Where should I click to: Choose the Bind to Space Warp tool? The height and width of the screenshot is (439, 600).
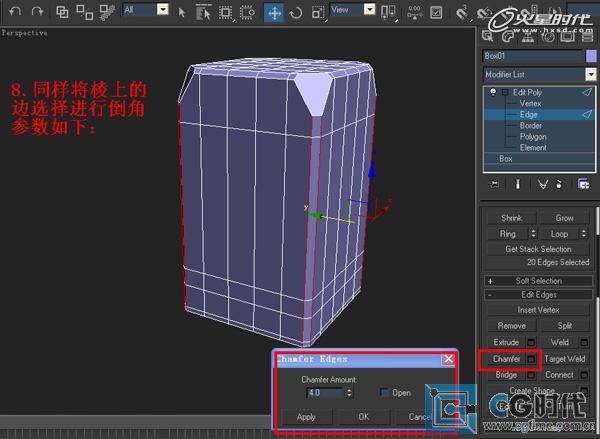(x=107, y=12)
